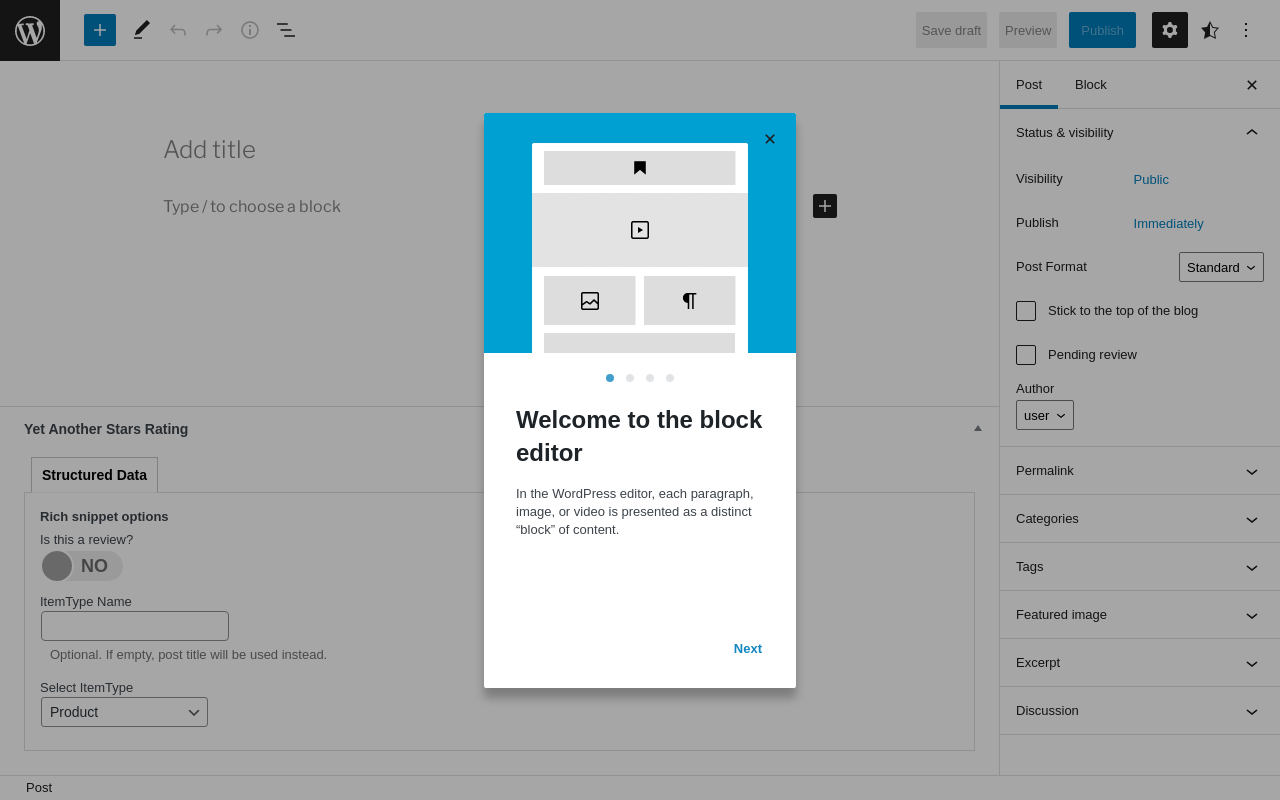The height and width of the screenshot is (800, 1280).
Task: Open the half-star rating plugin icon
Action: click(x=1210, y=30)
